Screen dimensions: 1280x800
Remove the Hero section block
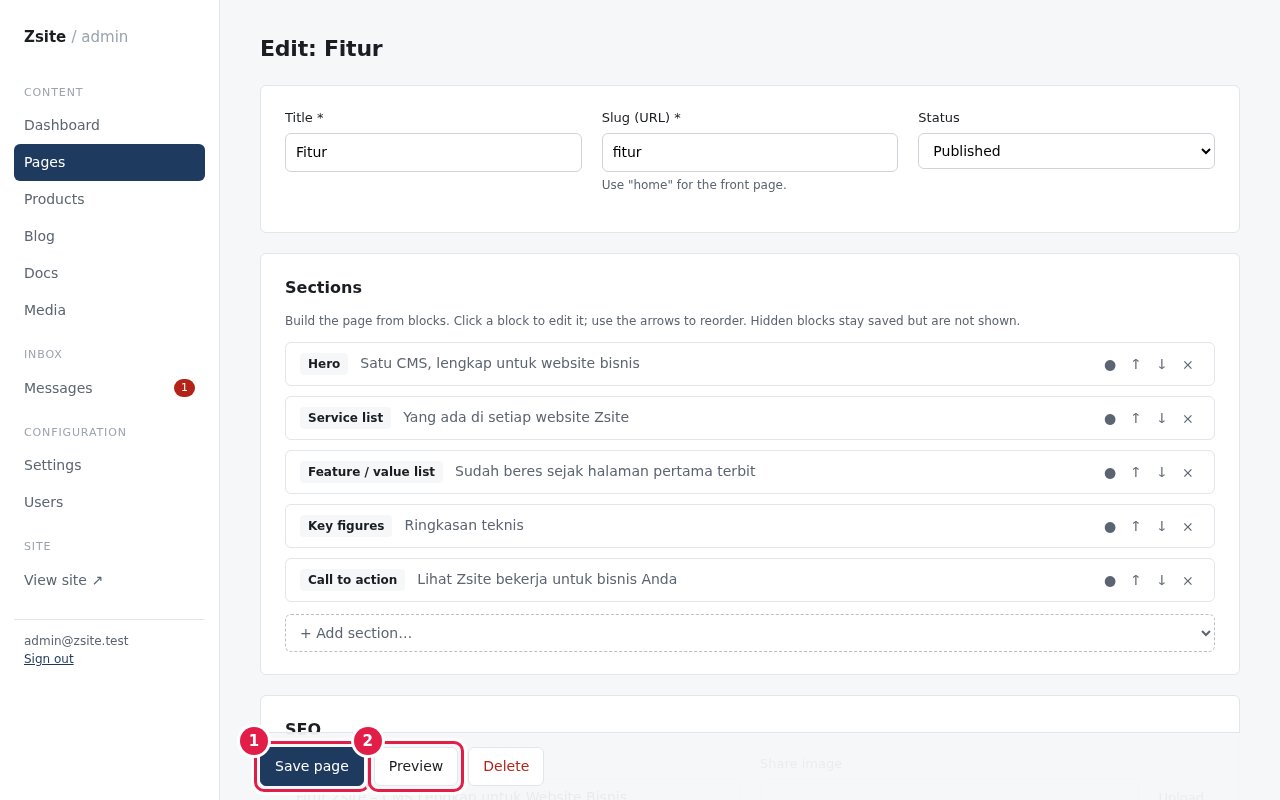pos(1188,364)
